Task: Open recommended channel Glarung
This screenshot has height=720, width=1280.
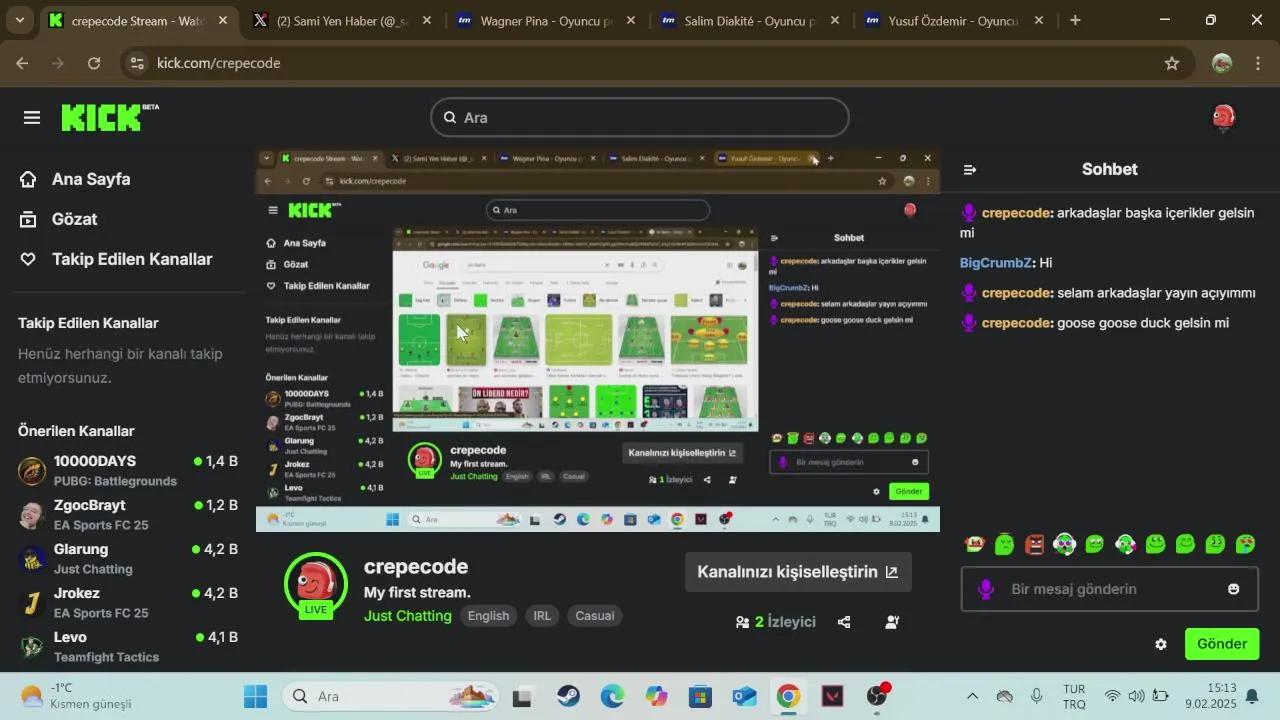Action: click(128, 558)
